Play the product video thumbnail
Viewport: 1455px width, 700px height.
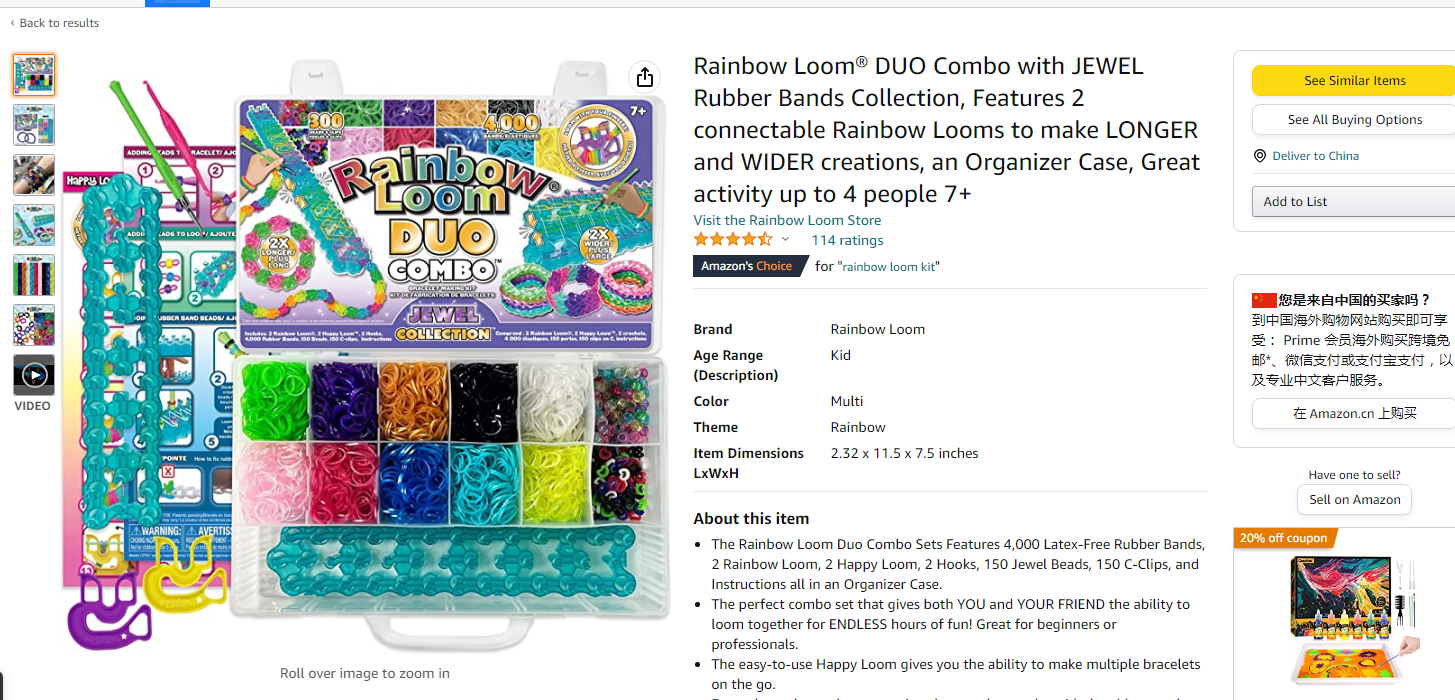34,375
